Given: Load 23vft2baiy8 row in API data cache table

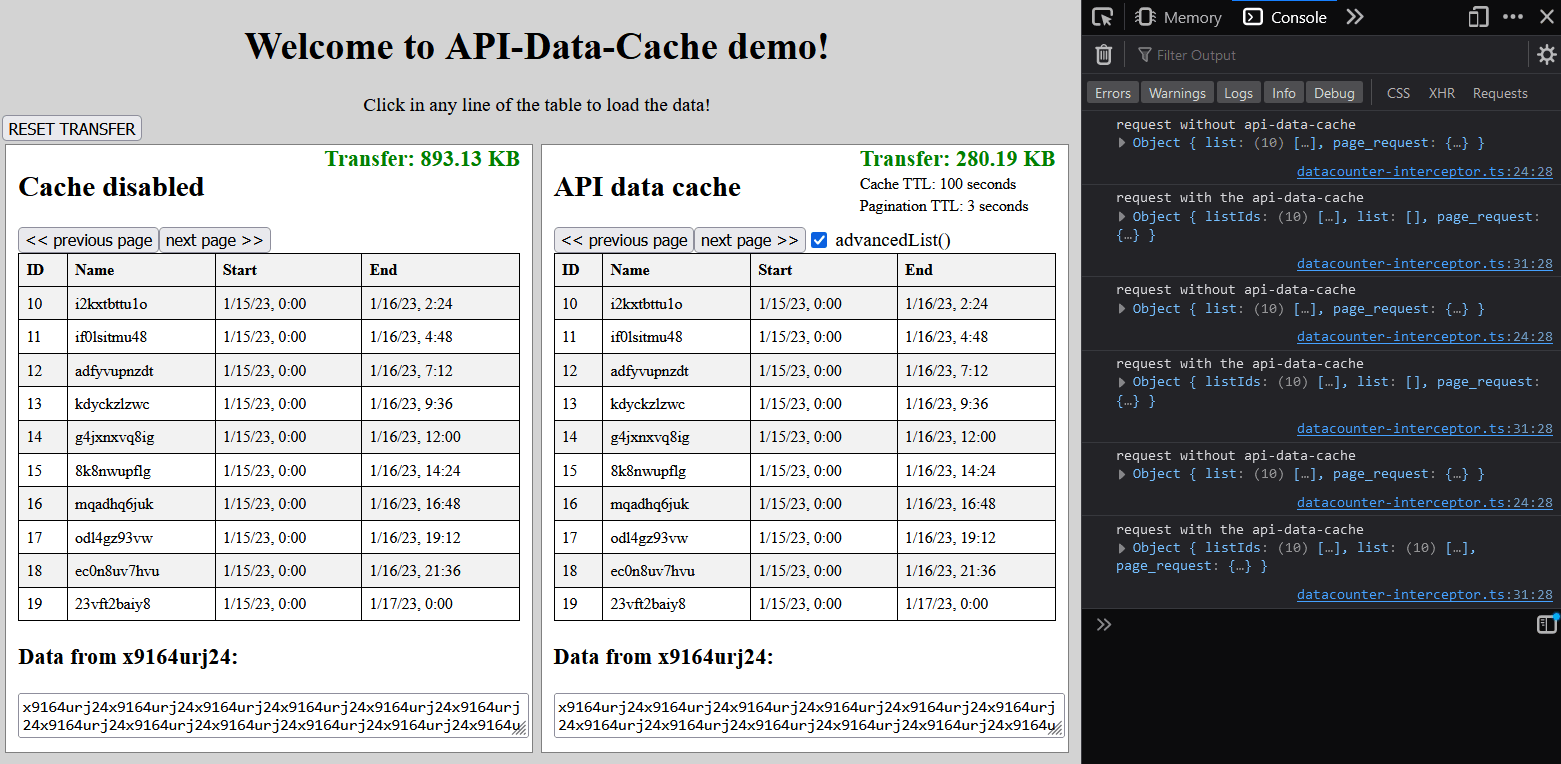Looking at the screenshot, I should (805, 604).
